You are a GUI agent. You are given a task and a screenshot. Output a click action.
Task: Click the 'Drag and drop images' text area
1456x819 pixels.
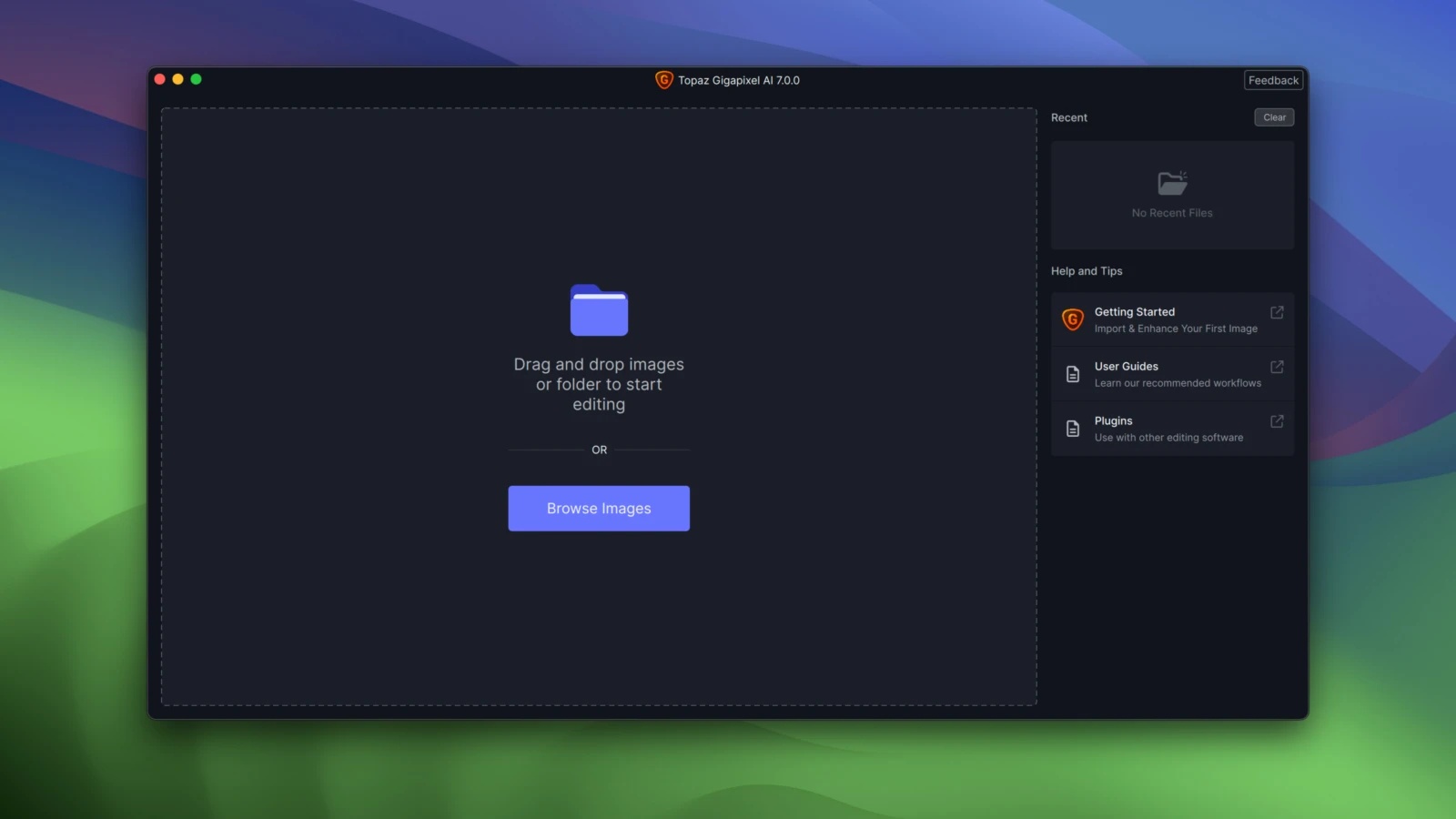(x=599, y=384)
